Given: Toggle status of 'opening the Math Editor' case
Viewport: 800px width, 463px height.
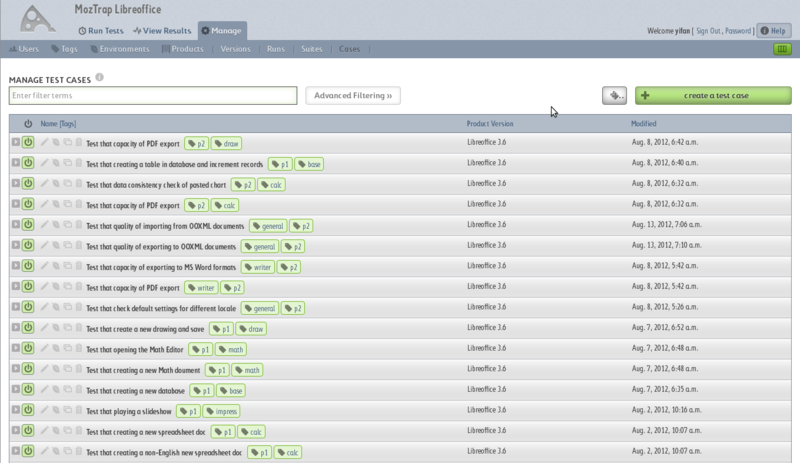Looking at the screenshot, I should 28,348.
